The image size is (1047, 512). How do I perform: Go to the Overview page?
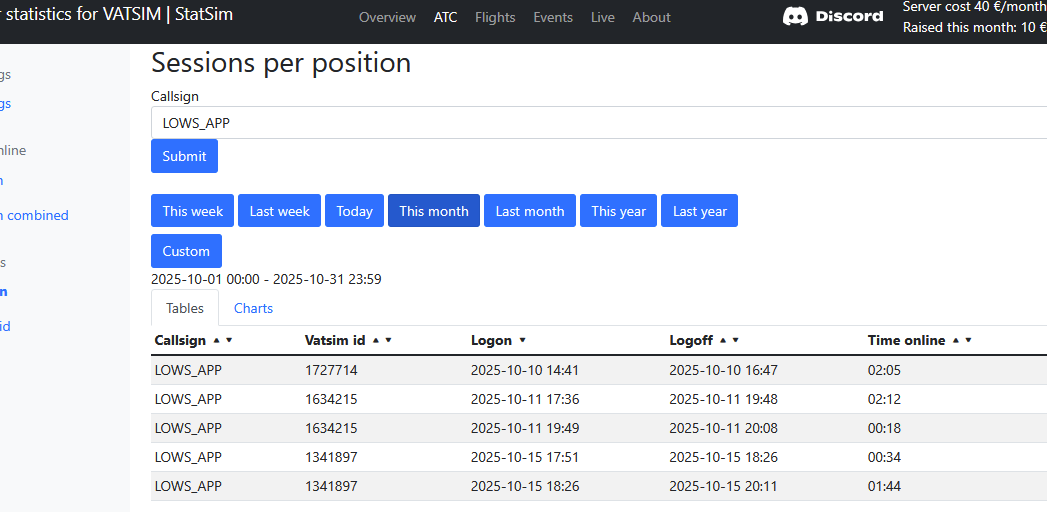click(387, 17)
